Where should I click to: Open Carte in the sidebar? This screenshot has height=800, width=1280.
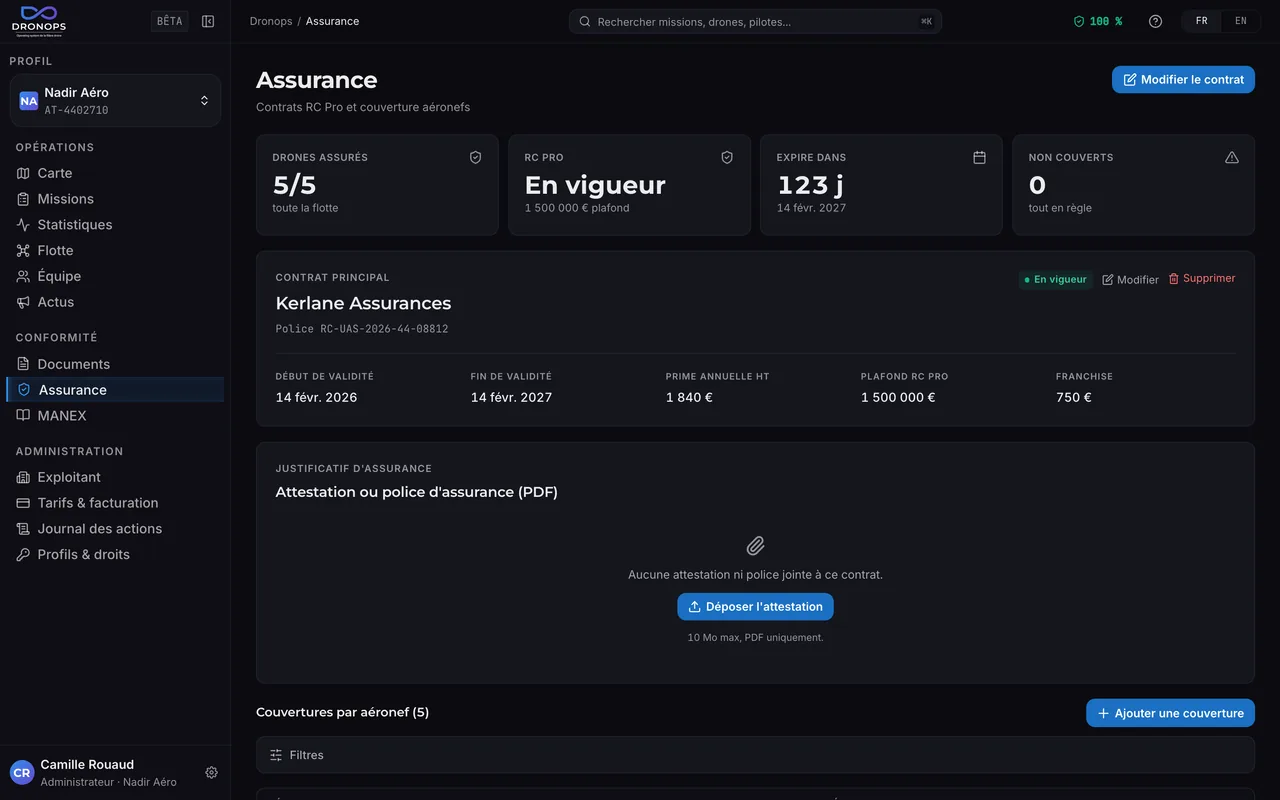[115, 173]
